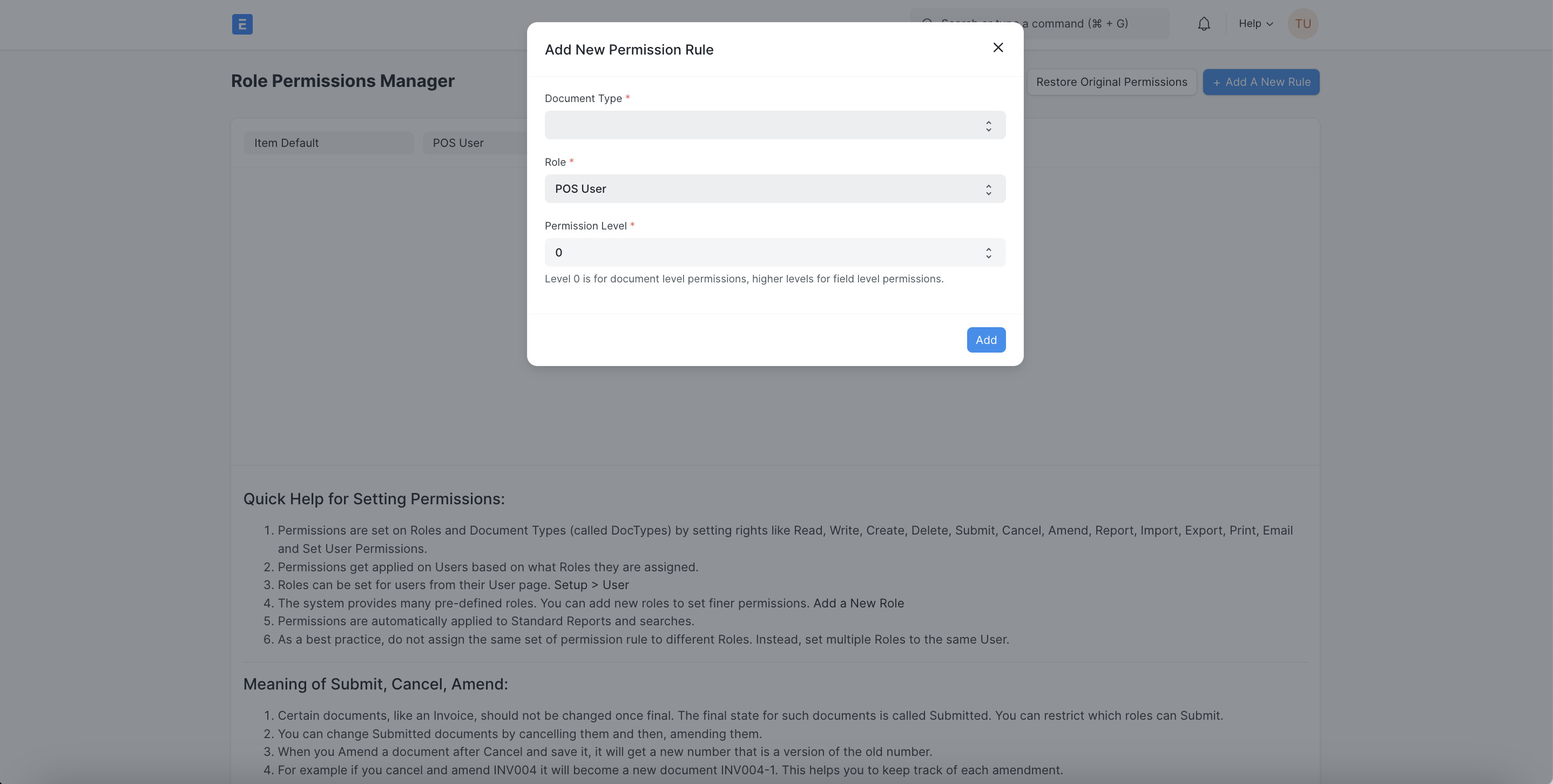Click the ERPNext home logo icon
The height and width of the screenshot is (784, 1553).
coord(242,24)
